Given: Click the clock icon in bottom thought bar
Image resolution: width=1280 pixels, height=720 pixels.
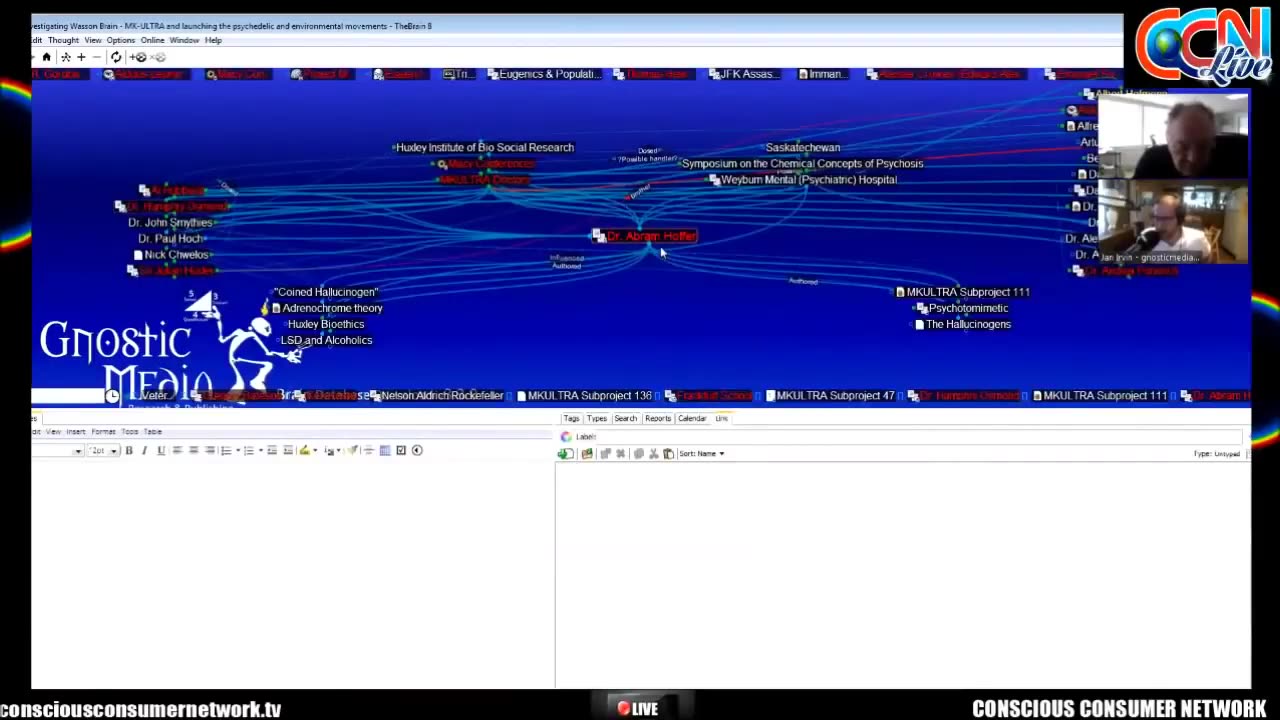Looking at the screenshot, I should (x=113, y=396).
